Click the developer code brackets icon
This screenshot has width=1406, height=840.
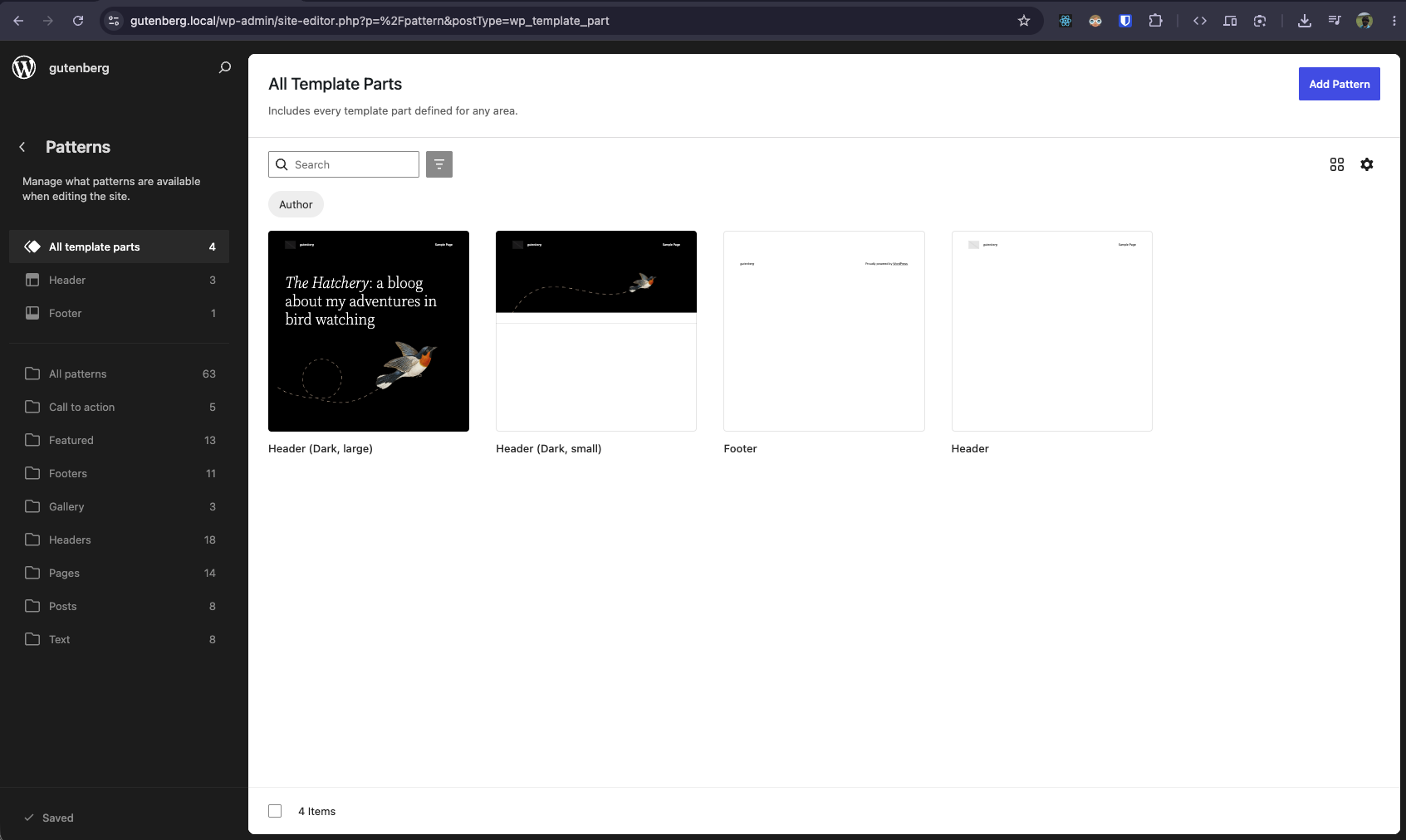pos(1200,21)
